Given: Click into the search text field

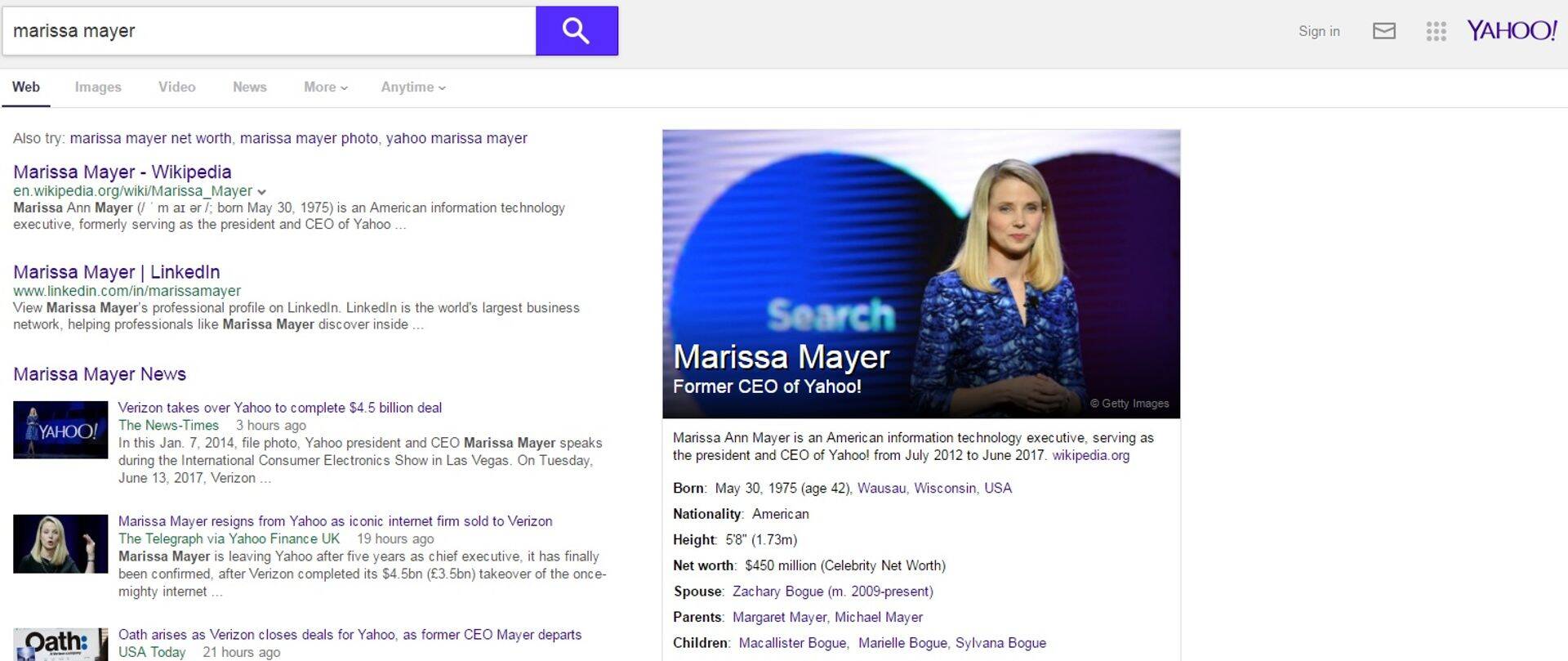Looking at the screenshot, I should point(269,31).
